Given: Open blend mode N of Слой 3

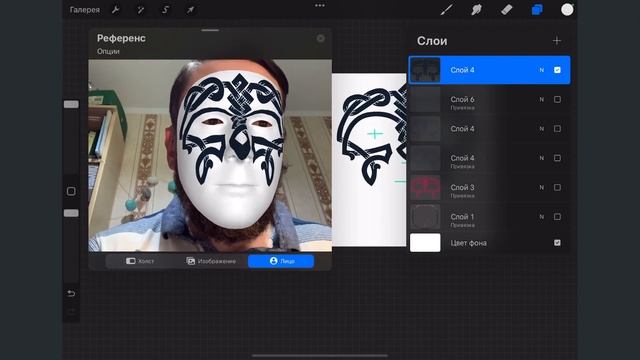Looking at the screenshot, I should coord(542,187).
